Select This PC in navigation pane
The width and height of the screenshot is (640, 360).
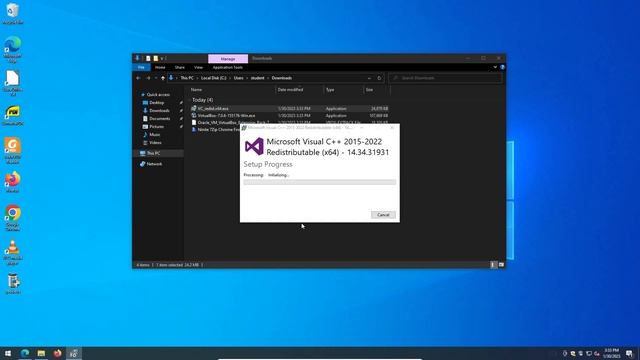coord(153,153)
